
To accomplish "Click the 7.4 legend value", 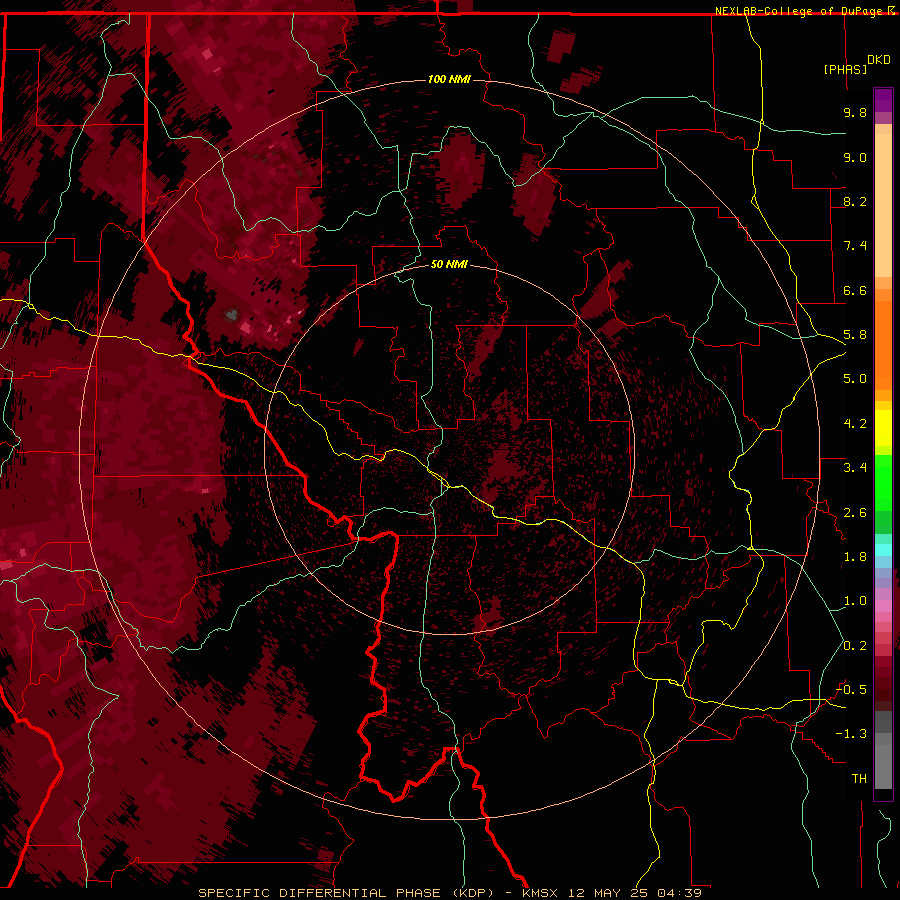I will click(855, 246).
